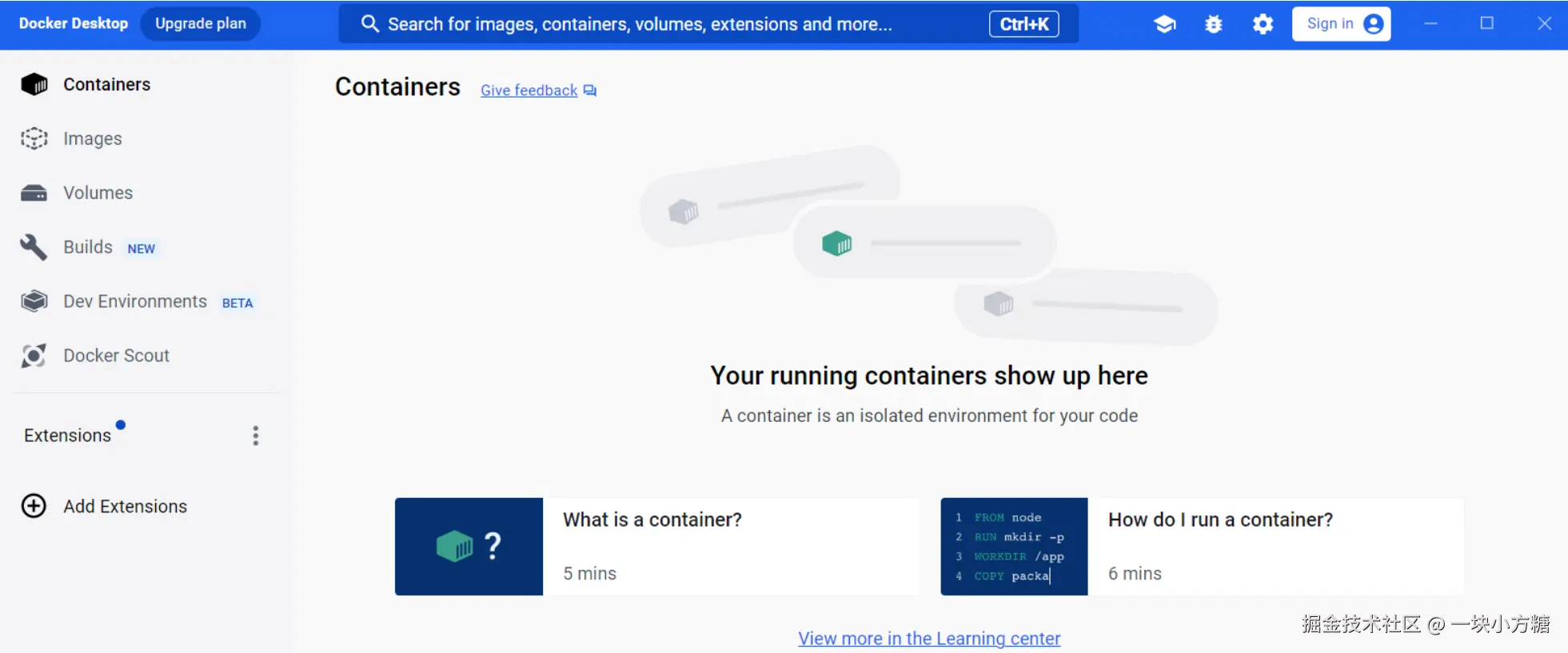Open the What is a container tutorial
The image size is (1568, 653).
pyautogui.click(x=656, y=547)
